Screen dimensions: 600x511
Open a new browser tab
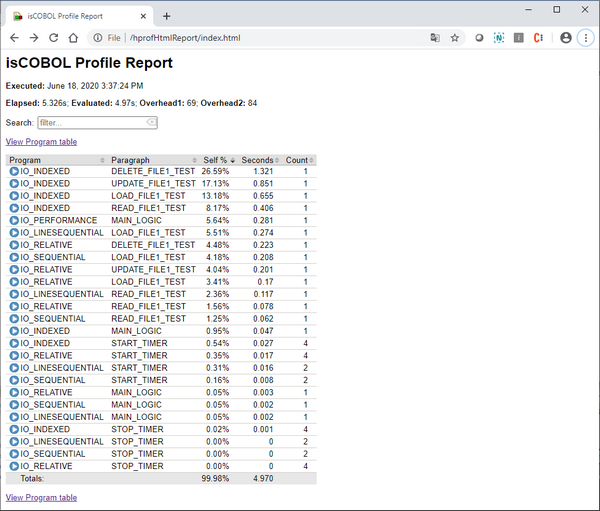click(166, 16)
